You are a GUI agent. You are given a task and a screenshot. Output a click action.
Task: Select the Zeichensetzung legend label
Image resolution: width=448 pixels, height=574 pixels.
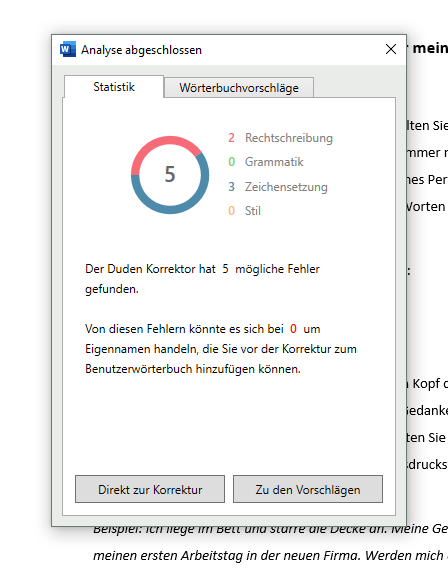[x=286, y=187]
